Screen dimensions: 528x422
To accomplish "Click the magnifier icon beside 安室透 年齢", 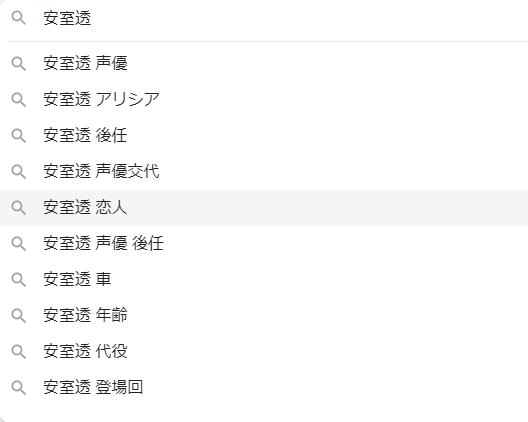I will [19, 316].
